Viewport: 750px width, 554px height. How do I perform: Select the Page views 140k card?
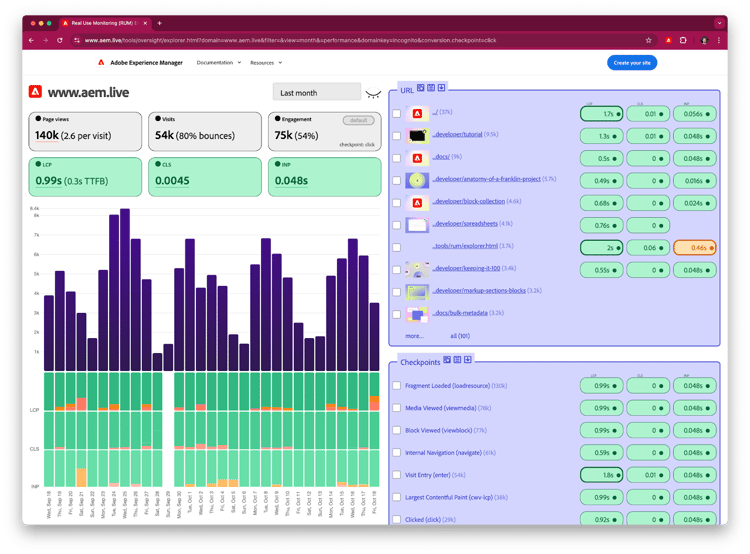85,132
